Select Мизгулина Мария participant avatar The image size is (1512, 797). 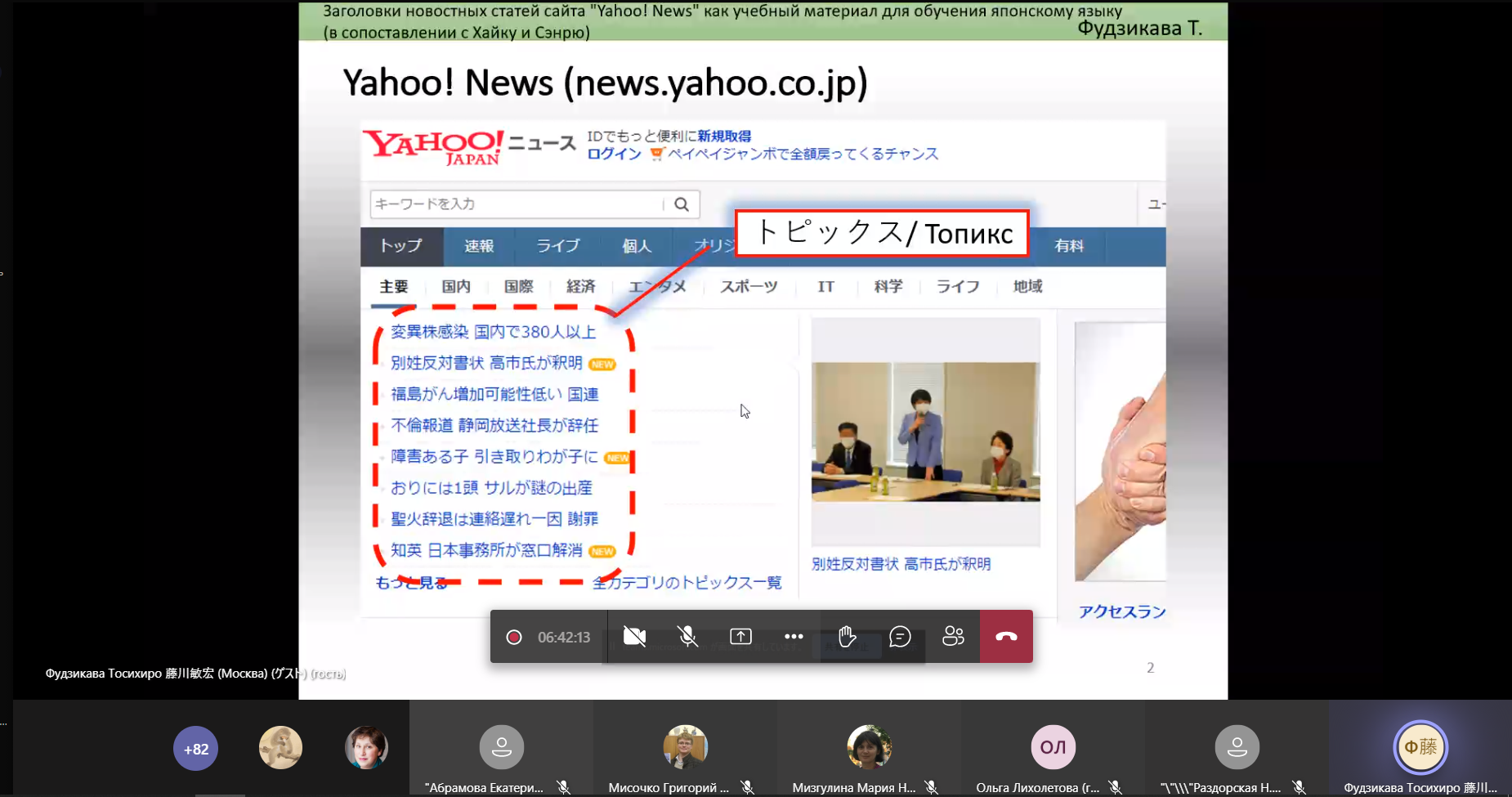(x=869, y=747)
